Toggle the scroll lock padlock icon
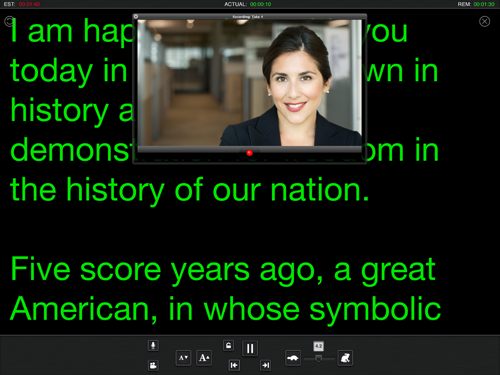 [228, 345]
